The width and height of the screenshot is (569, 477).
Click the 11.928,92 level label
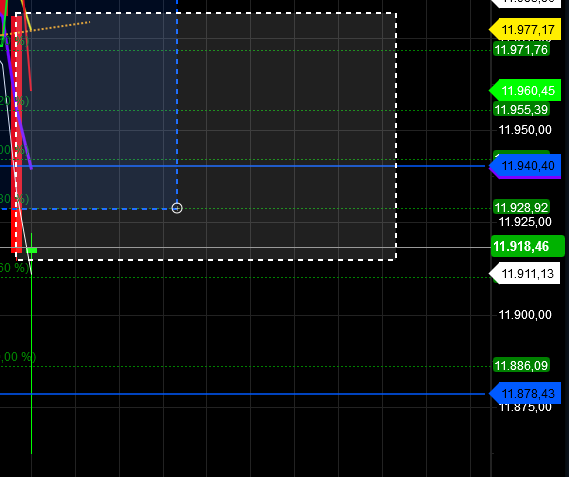coord(521,207)
